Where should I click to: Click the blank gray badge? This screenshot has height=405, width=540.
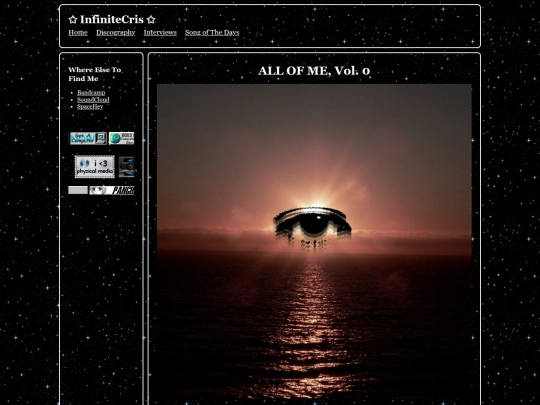tap(78, 190)
